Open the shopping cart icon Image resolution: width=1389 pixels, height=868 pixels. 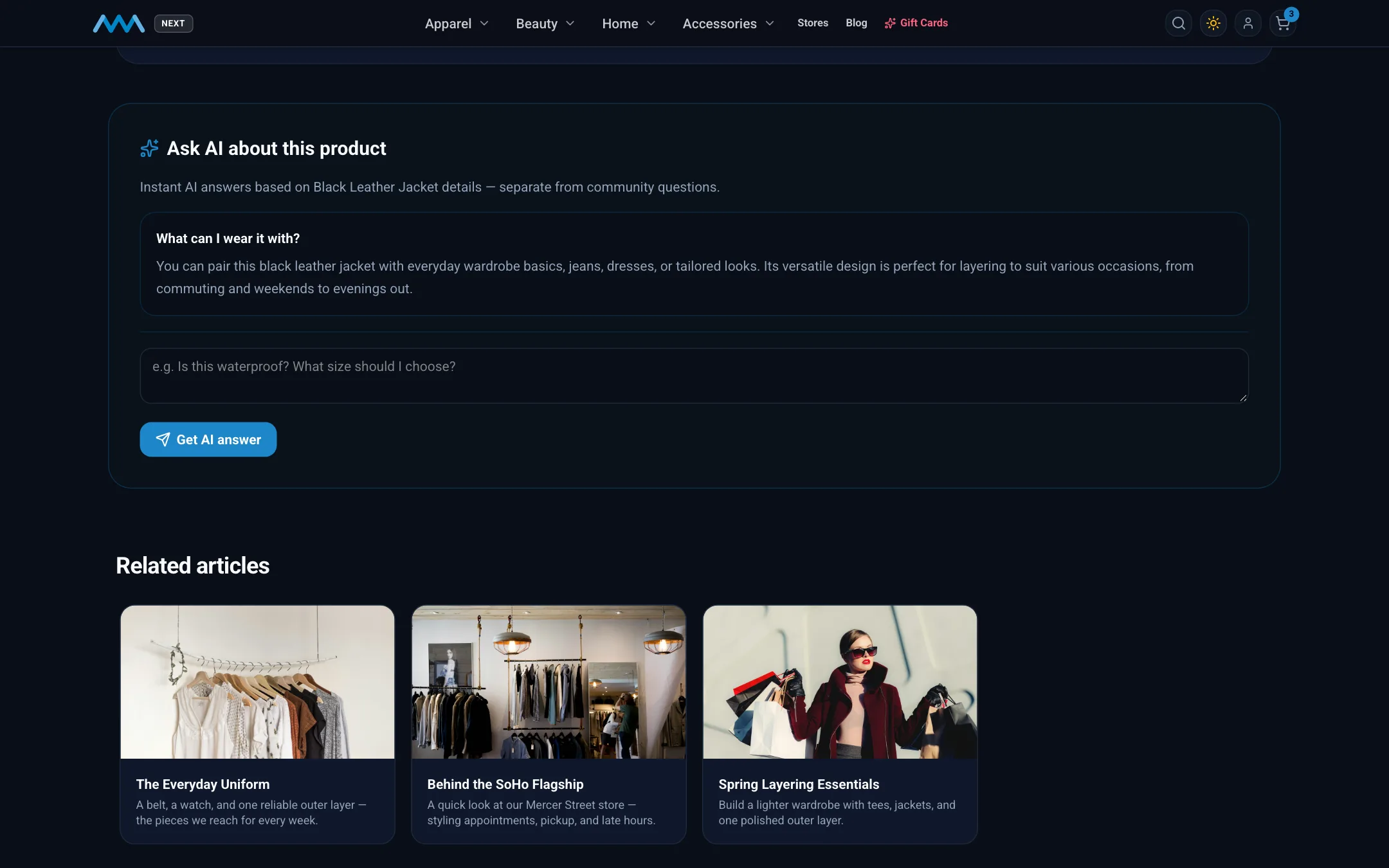1282,24
